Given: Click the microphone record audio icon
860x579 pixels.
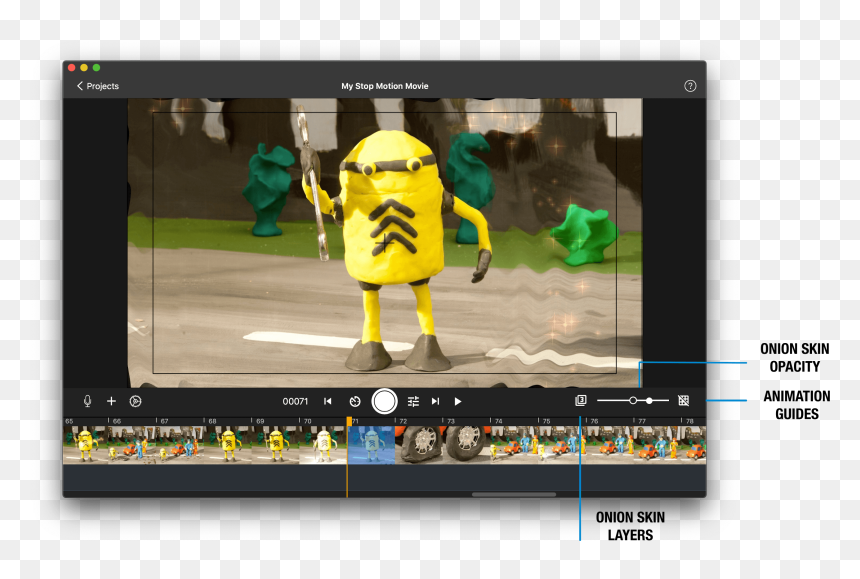Looking at the screenshot, I should (x=87, y=401).
